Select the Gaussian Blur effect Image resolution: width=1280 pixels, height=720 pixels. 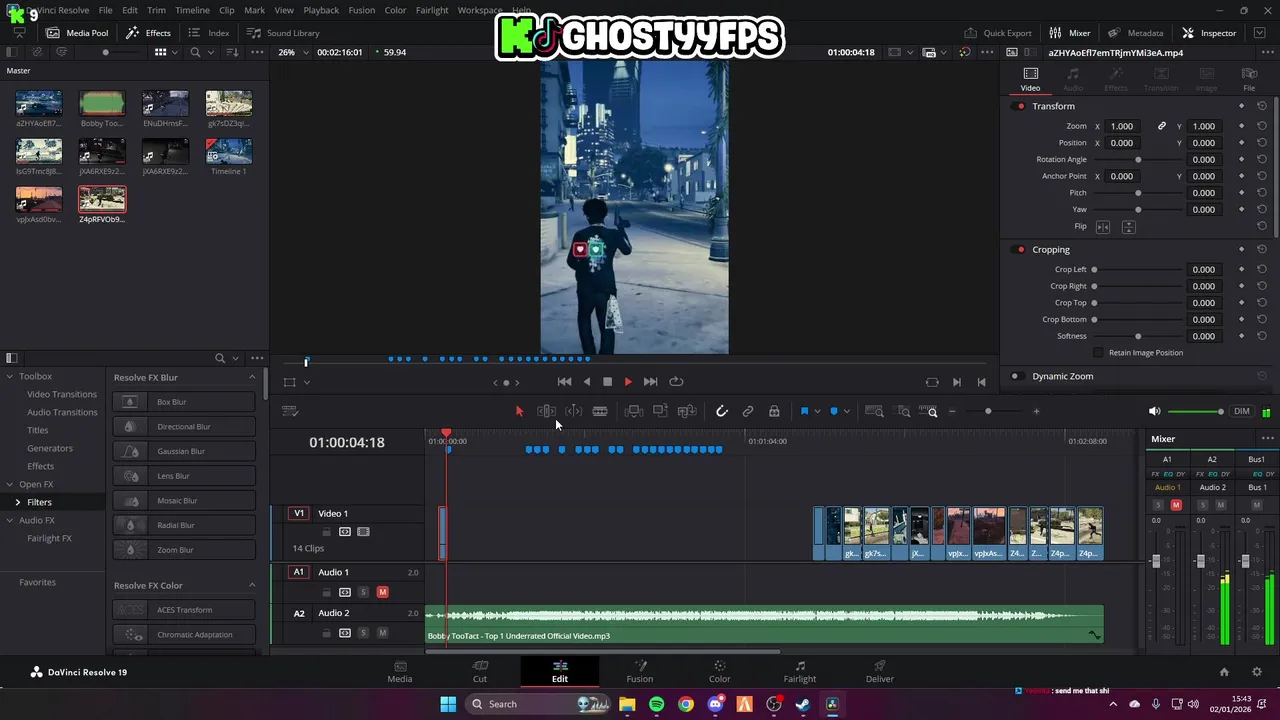point(184,451)
